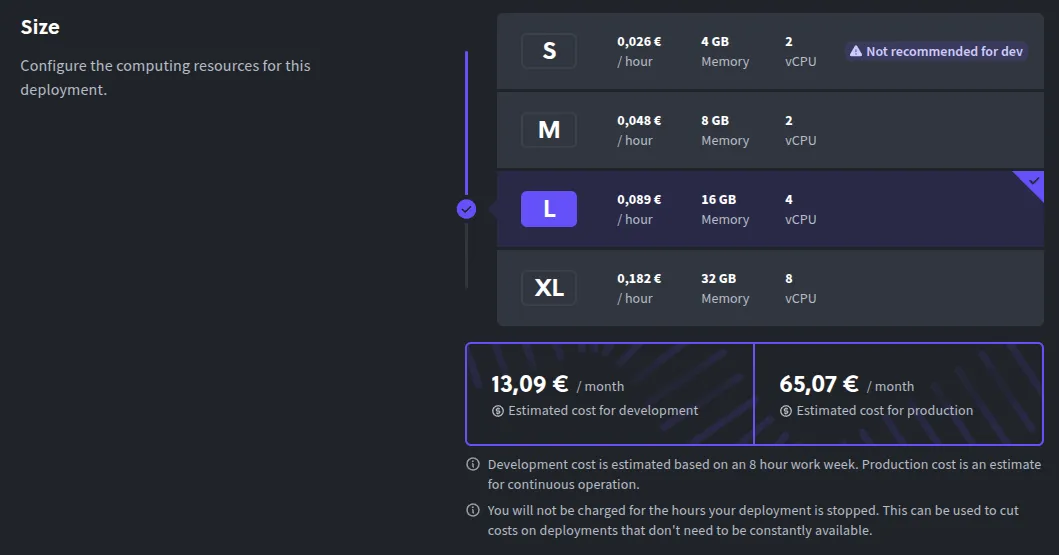Choose the 32 GB Memory size option
The image size is (1059, 555).
point(724,288)
